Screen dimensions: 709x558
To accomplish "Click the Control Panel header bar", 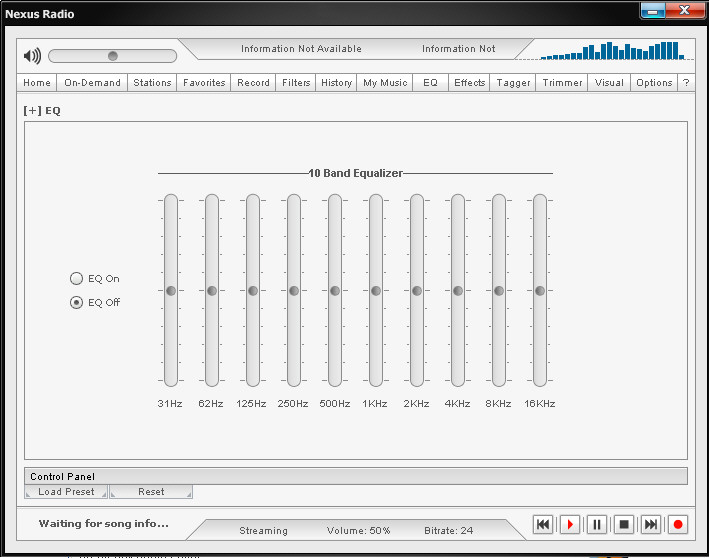I will (356, 476).
